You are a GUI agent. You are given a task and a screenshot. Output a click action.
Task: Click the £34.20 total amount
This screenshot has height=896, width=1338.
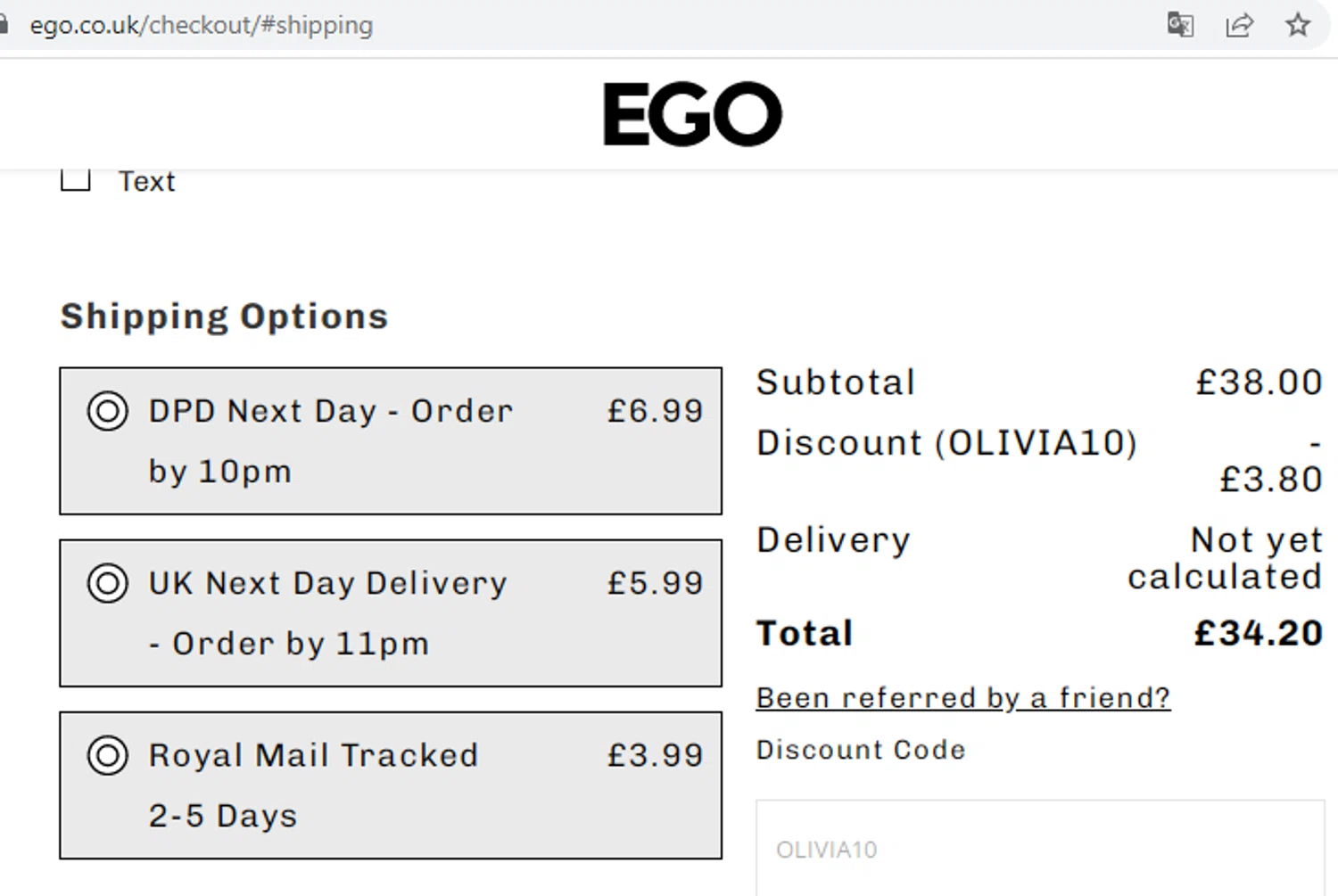tap(1258, 633)
